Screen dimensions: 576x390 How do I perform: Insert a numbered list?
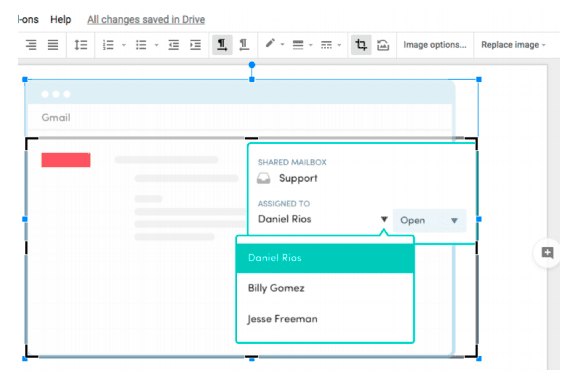[108, 45]
